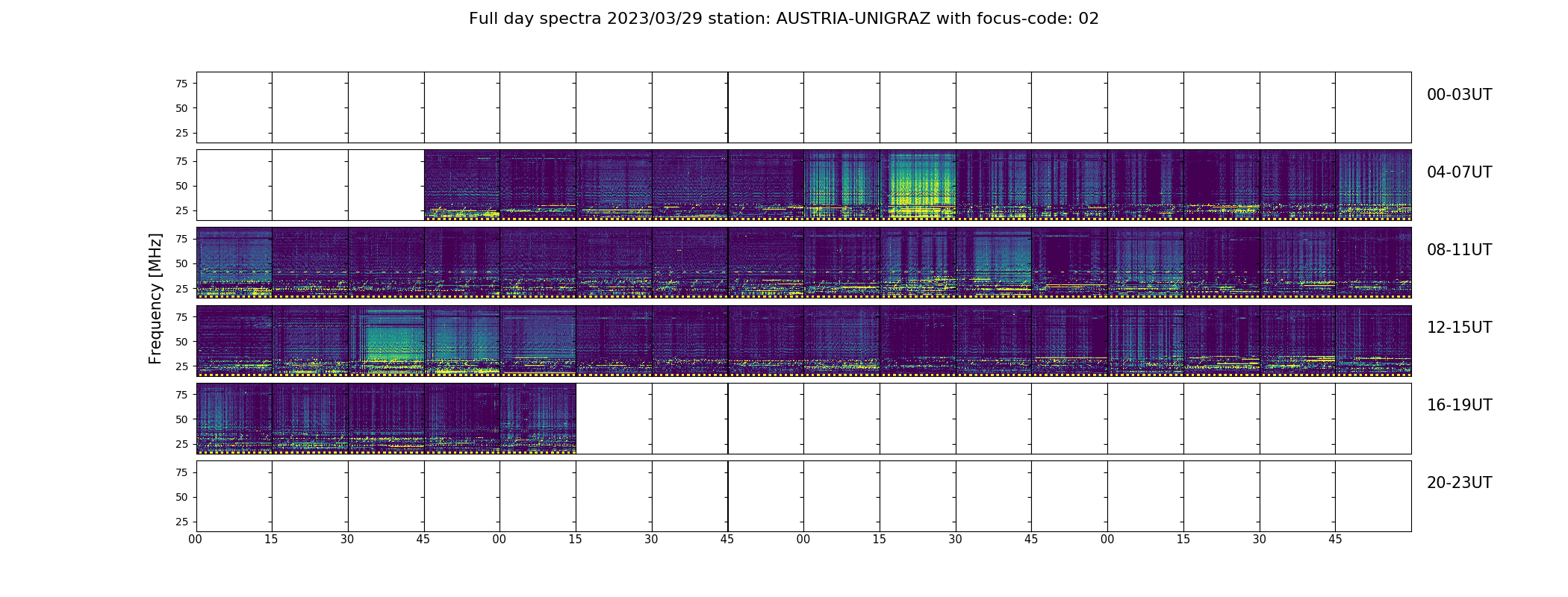Select the "08-11UT" row label

[x=1459, y=250]
